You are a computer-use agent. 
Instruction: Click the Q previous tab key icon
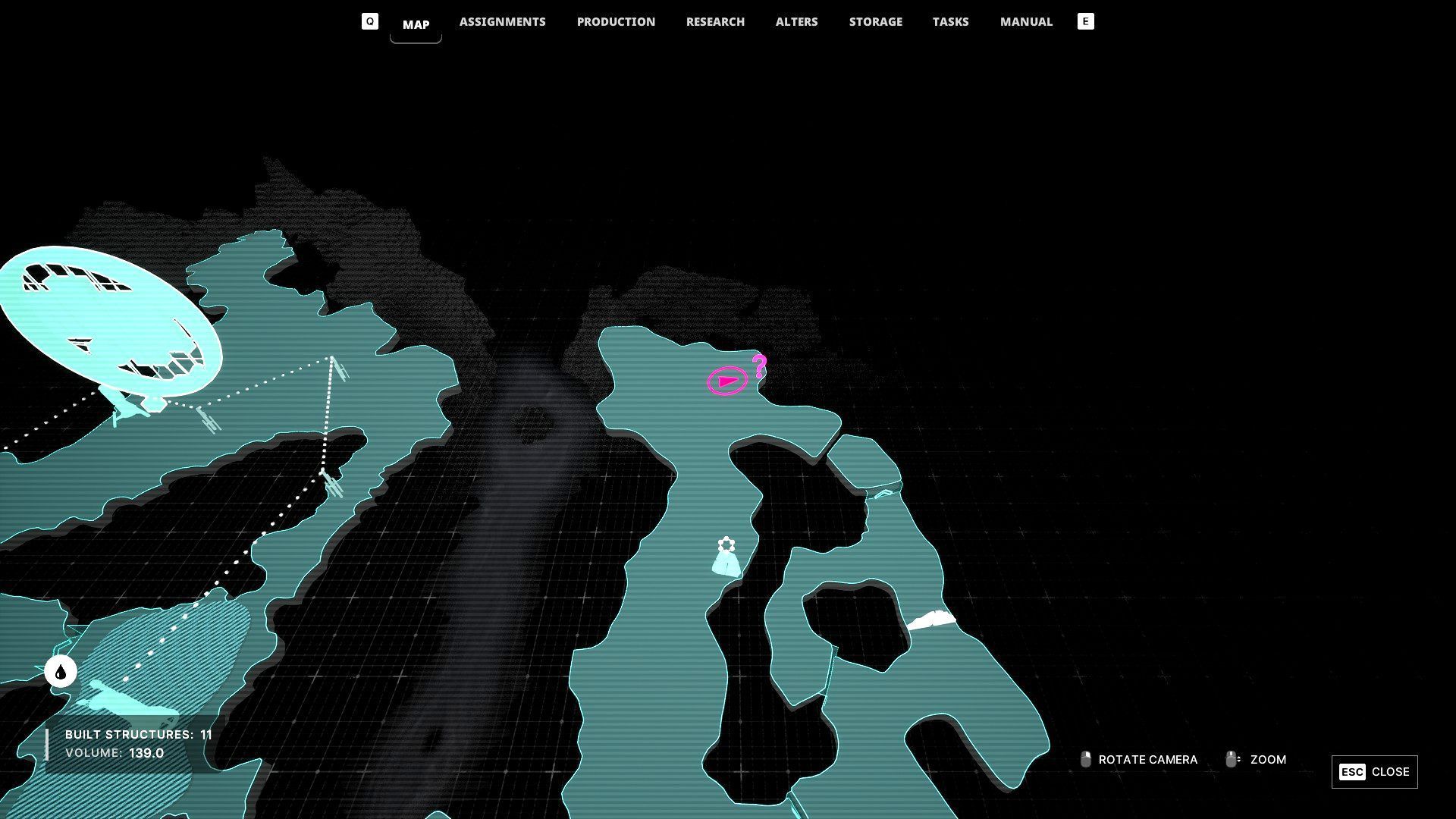(x=369, y=21)
